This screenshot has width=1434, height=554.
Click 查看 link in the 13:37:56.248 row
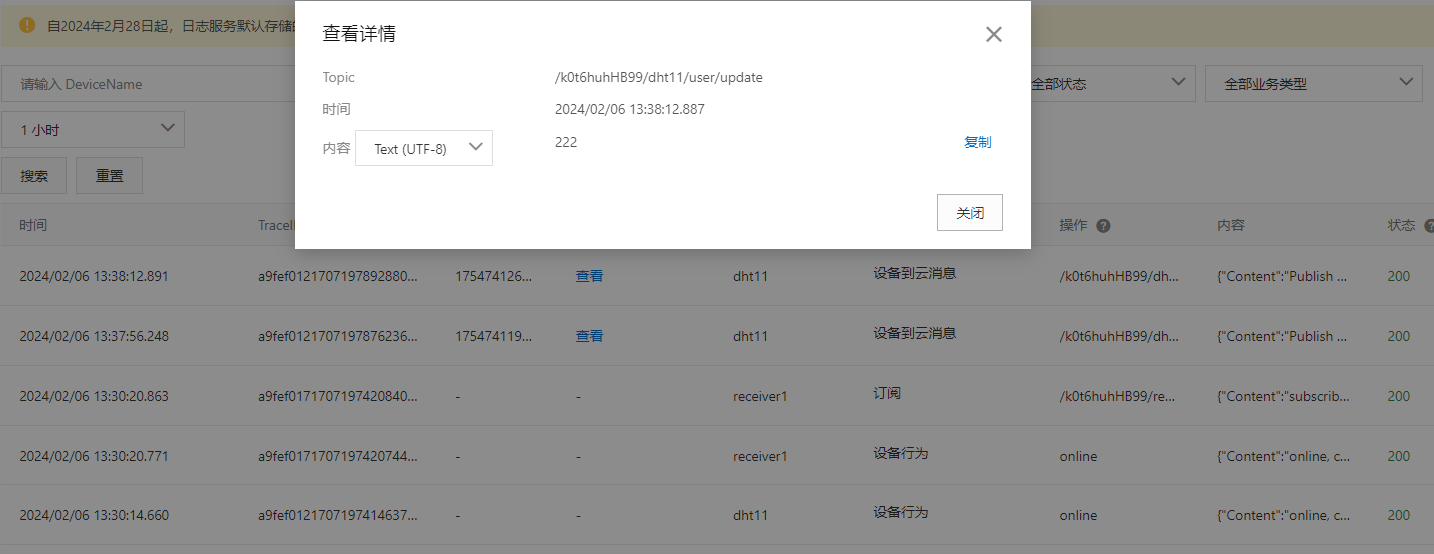(x=589, y=336)
